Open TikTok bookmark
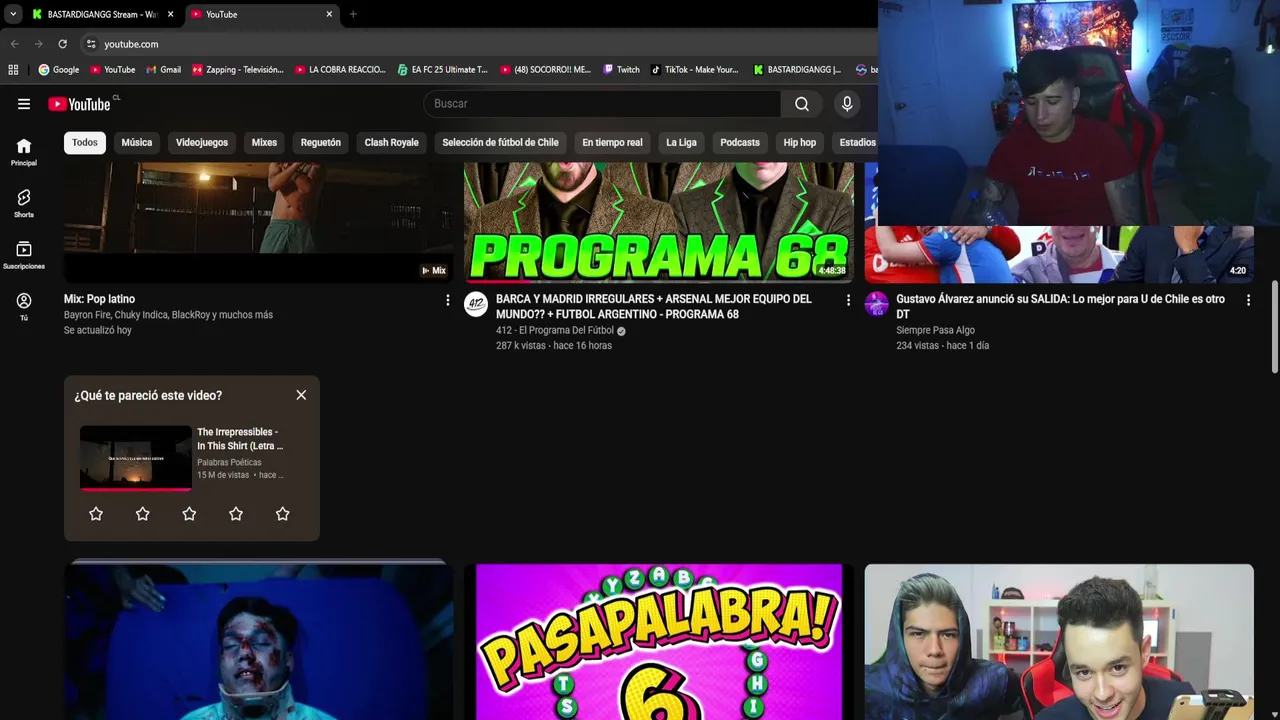This screenshot has width=1280, height=720. (695, 70)
